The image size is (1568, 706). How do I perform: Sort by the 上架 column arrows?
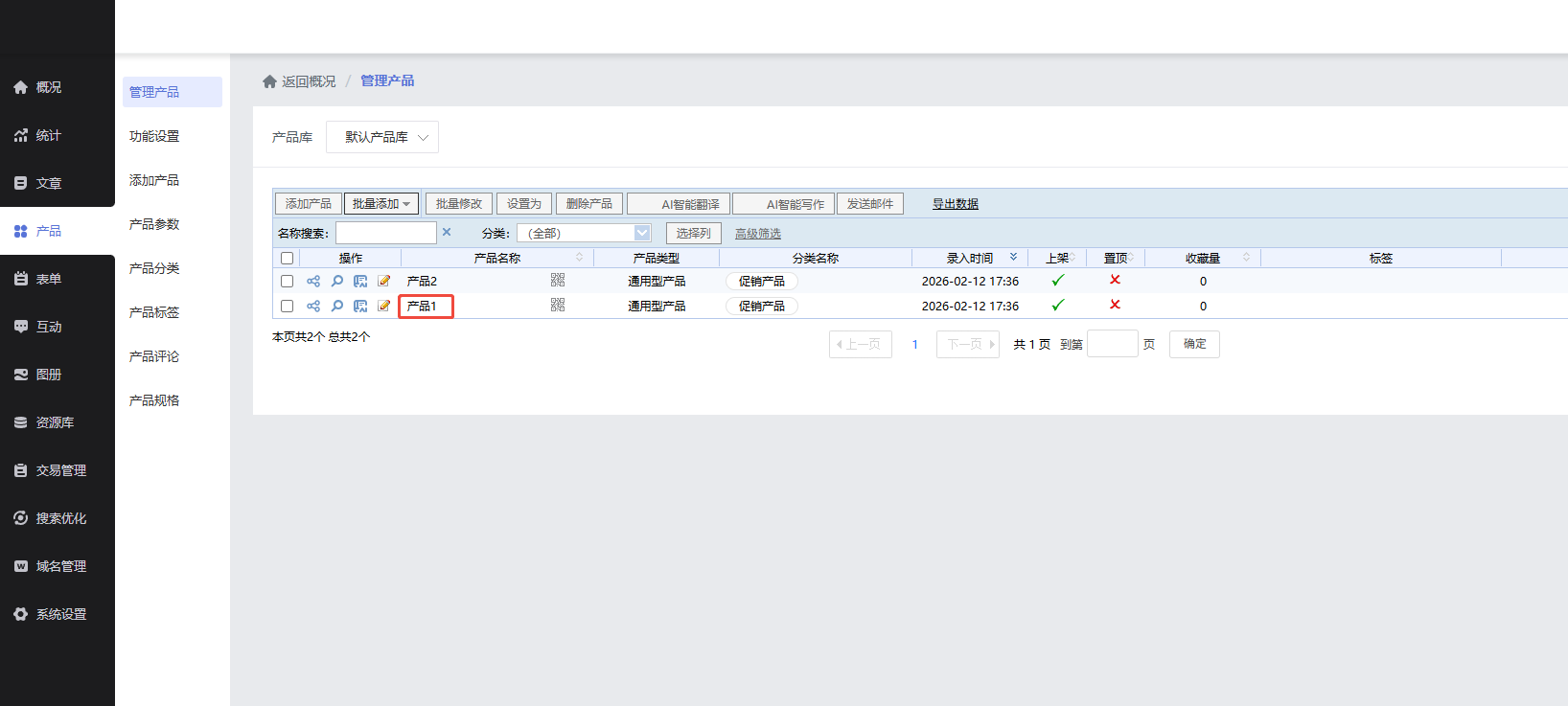click(1072, 257)
